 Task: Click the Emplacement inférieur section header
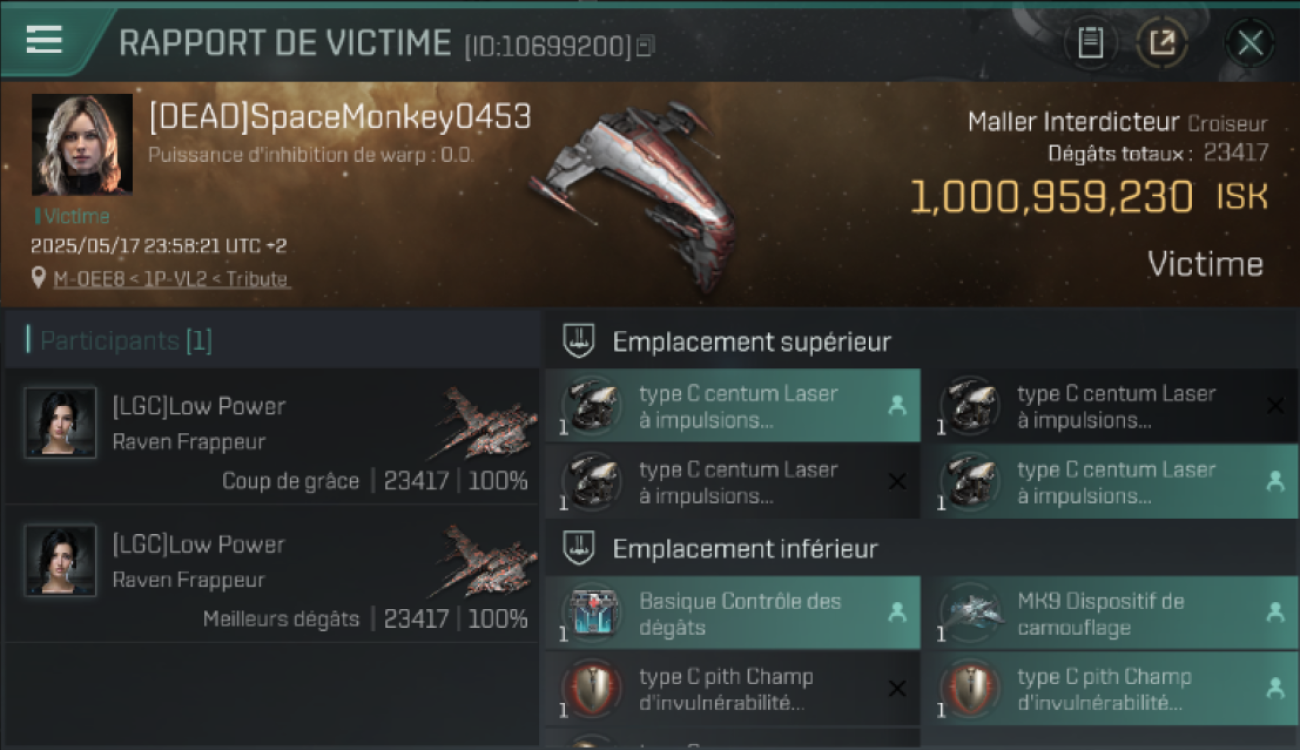745,549
